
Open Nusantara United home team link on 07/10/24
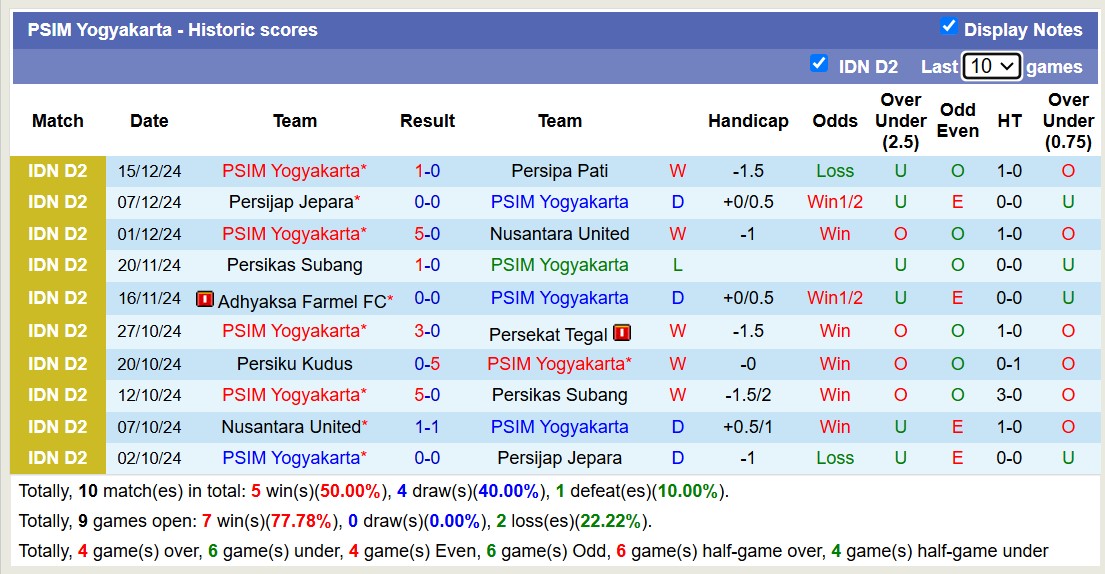coord(291,427)
